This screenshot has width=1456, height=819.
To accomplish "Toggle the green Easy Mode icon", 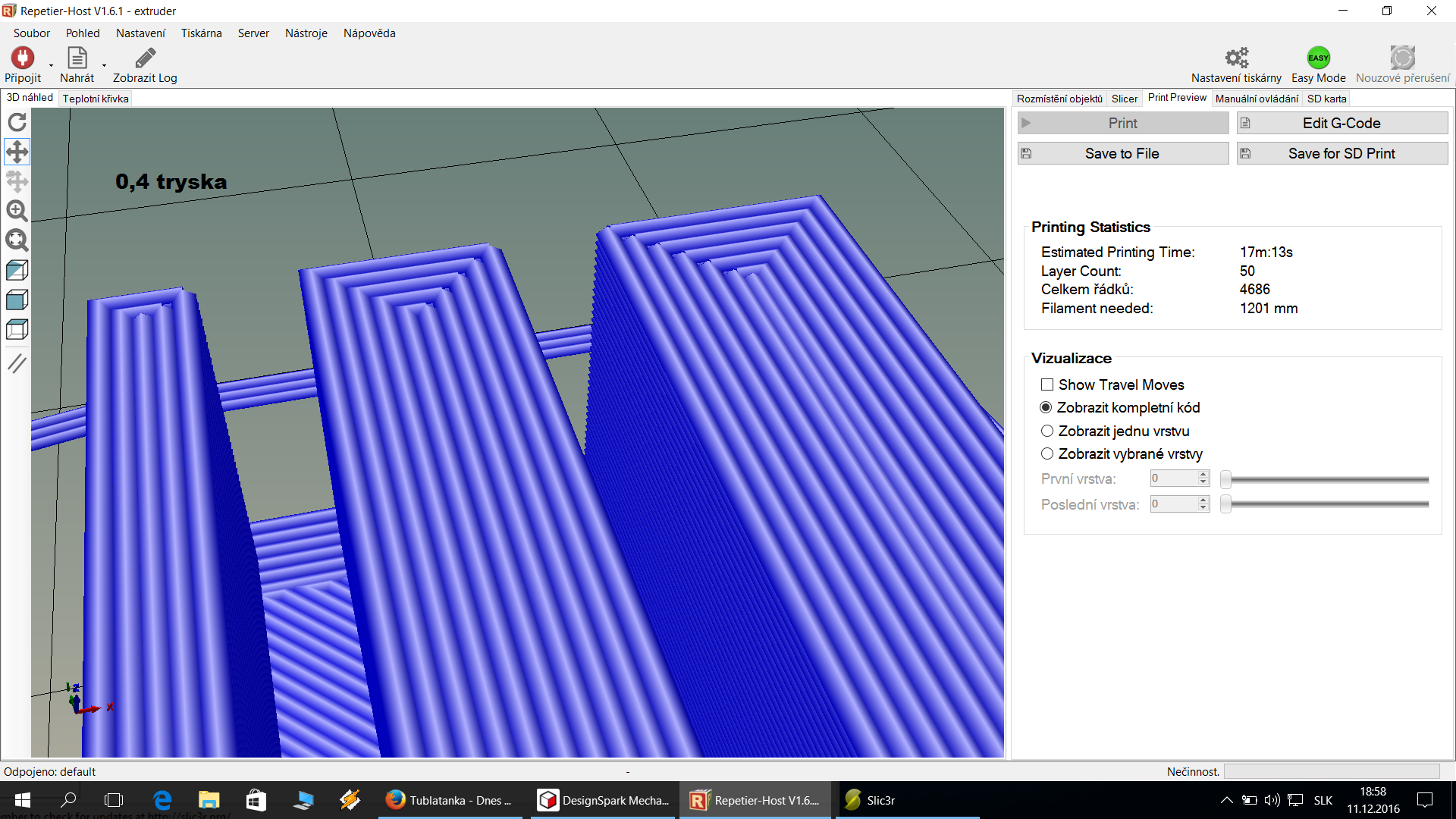I will coord(1318,58).
